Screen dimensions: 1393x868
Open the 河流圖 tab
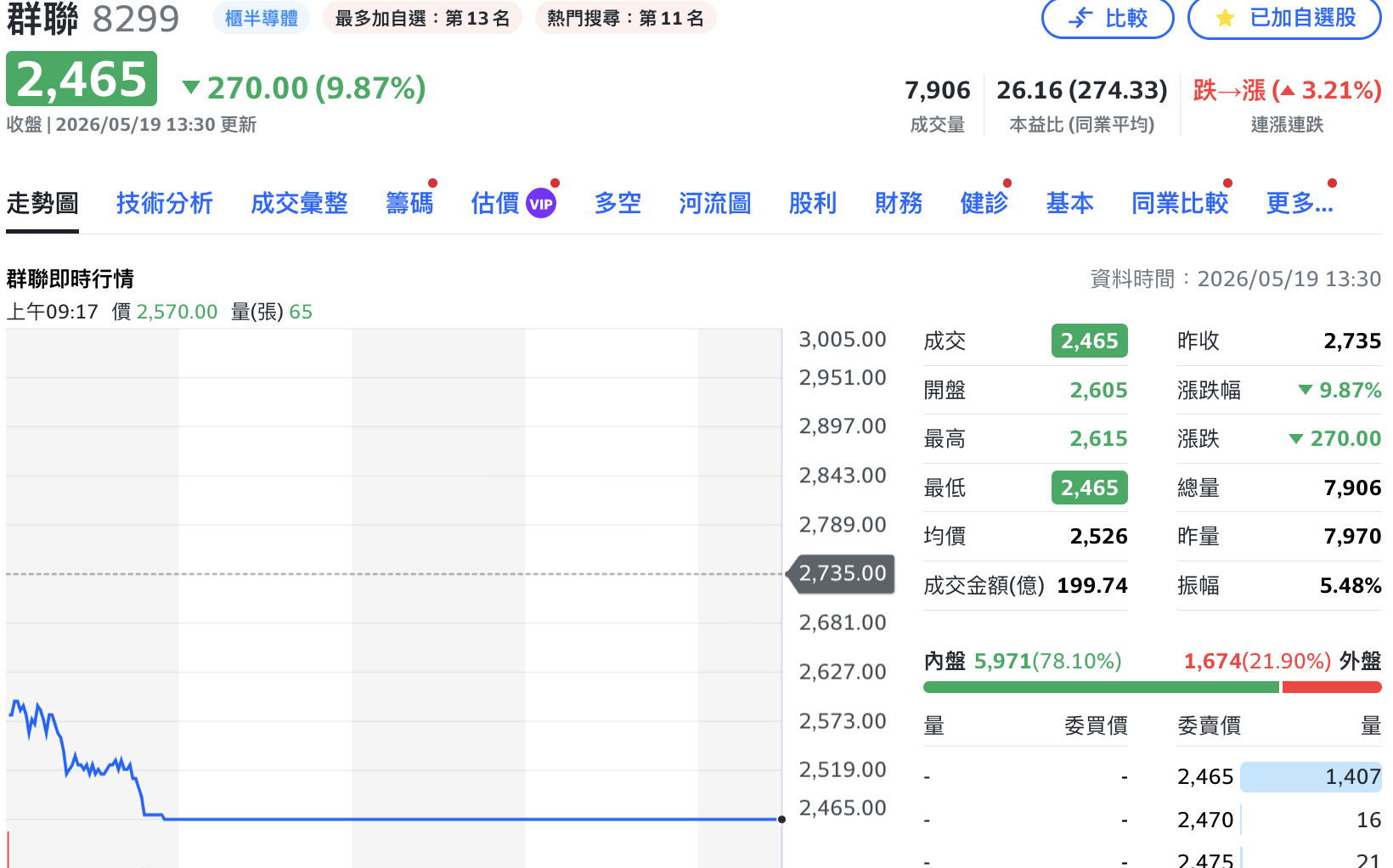(715, 203)
